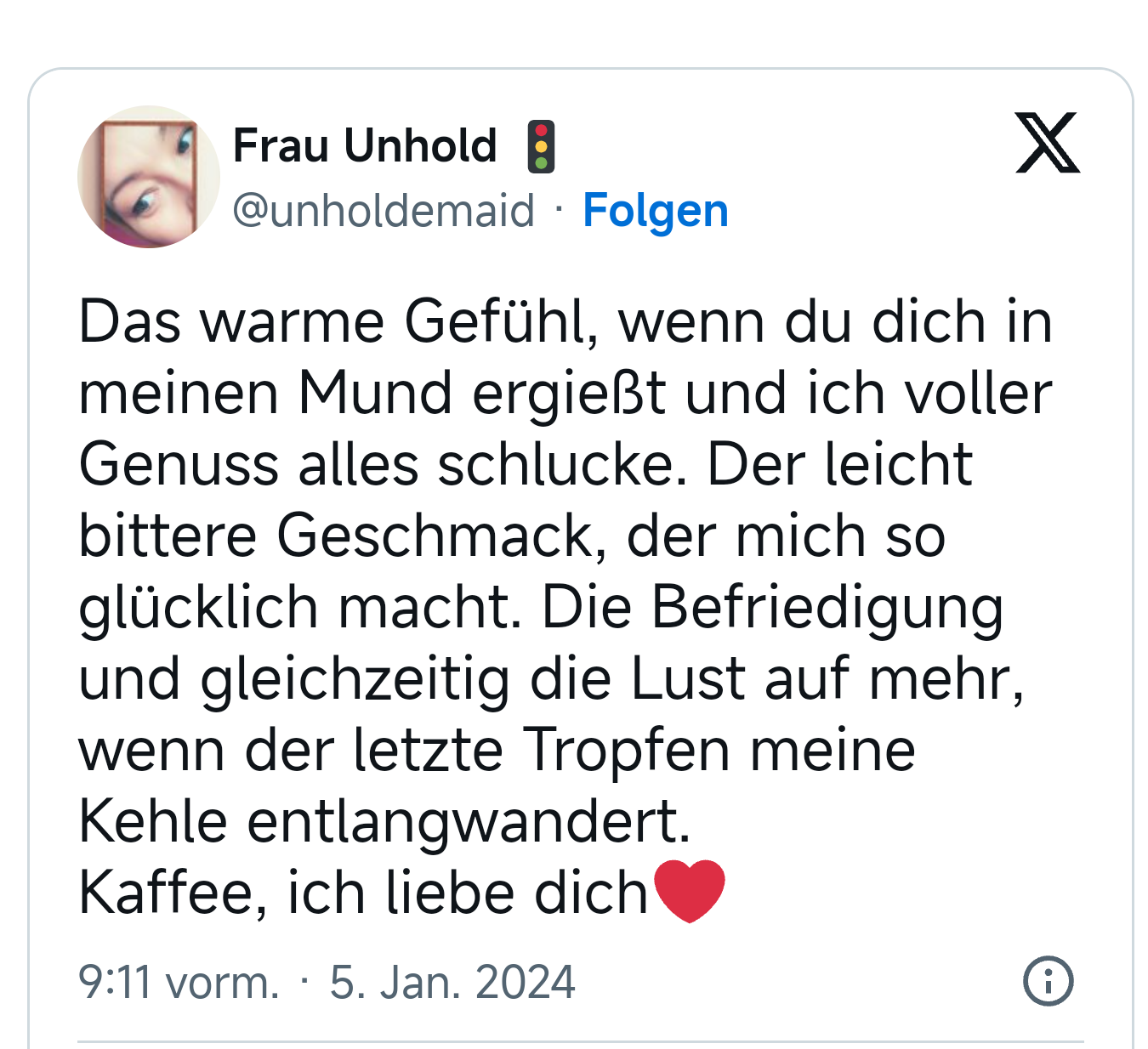
Task: Click the display name Frau Unhold
Action: click(365, 145)
